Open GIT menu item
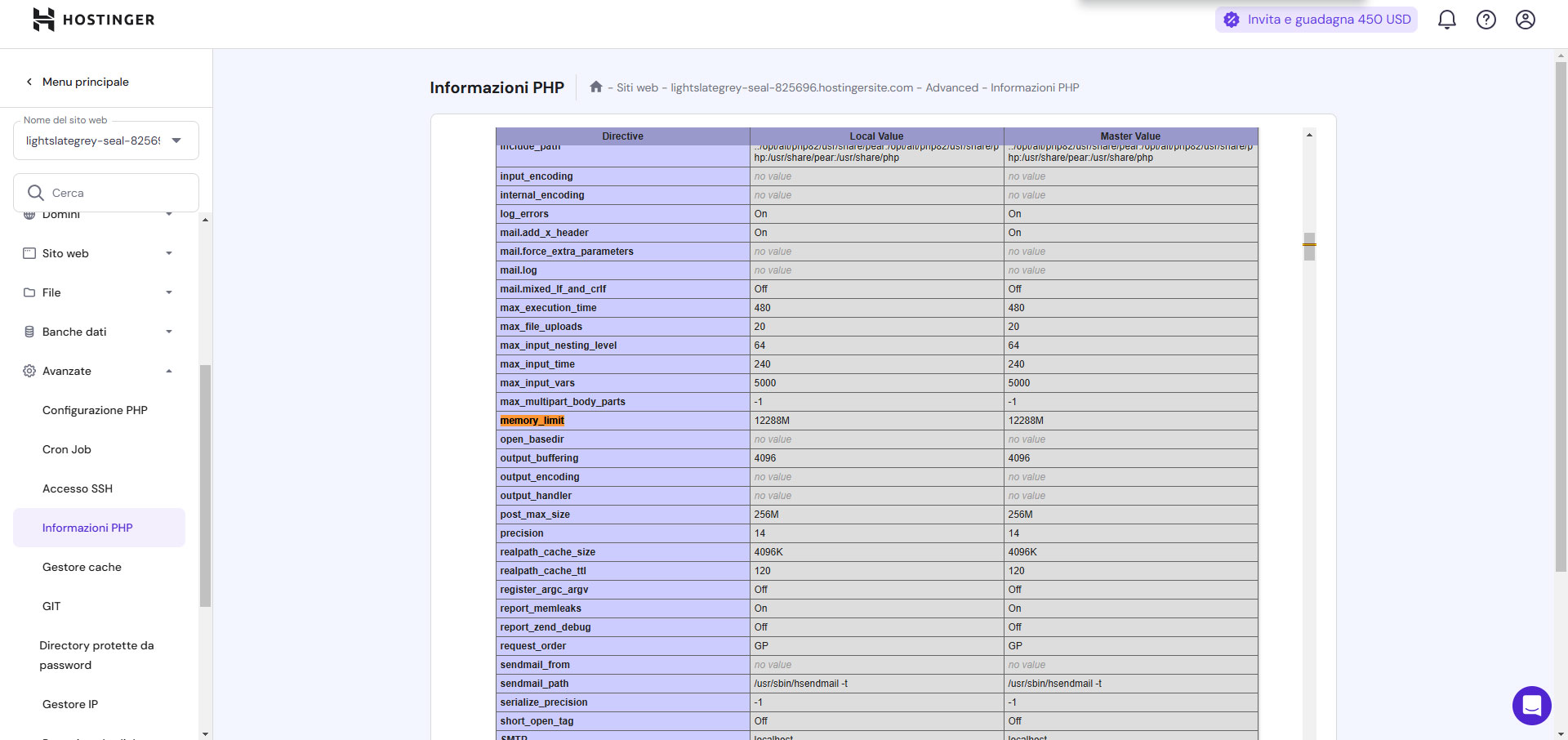 [x=51, y=606]
